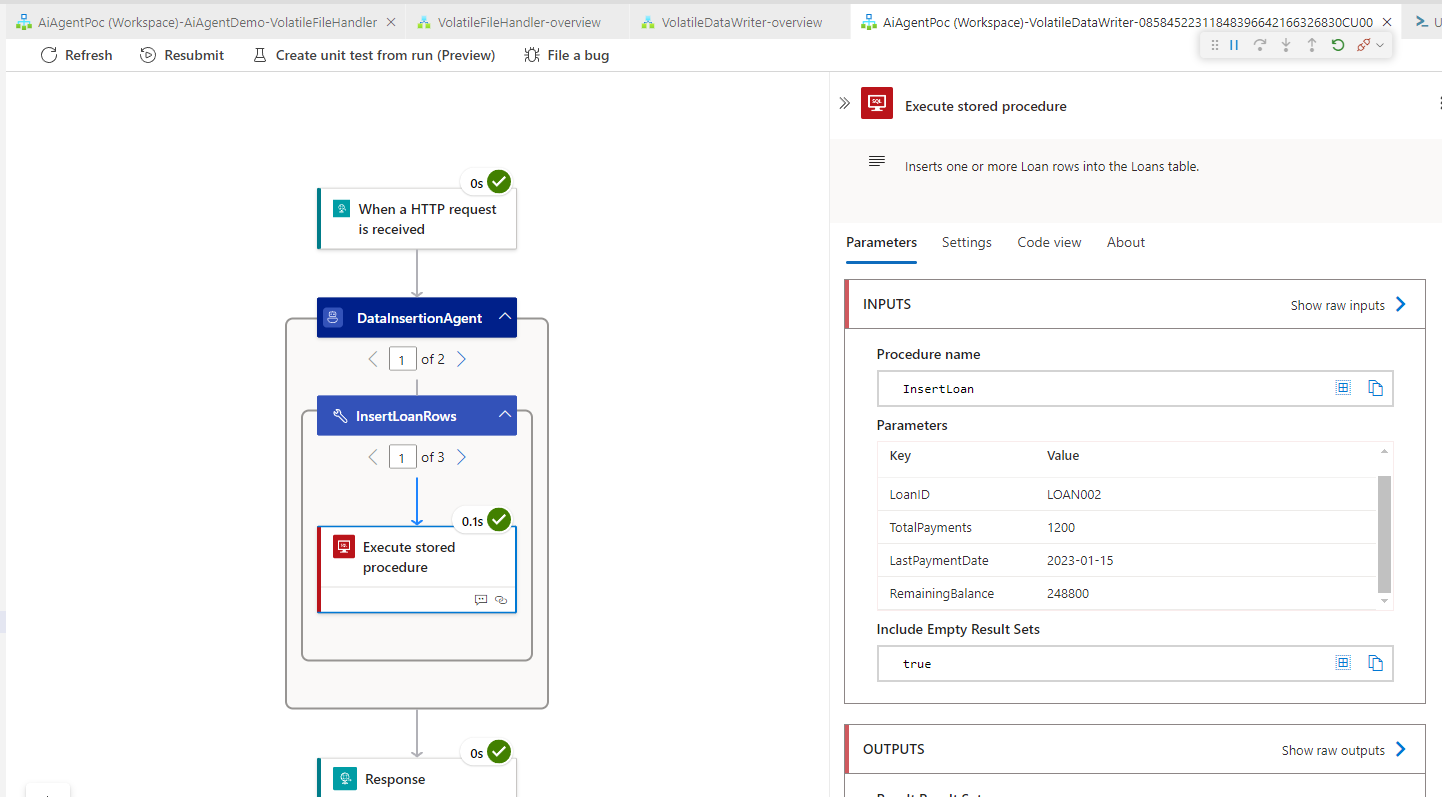Go to next DataInsertionAgent iteration

pos(461,359)
